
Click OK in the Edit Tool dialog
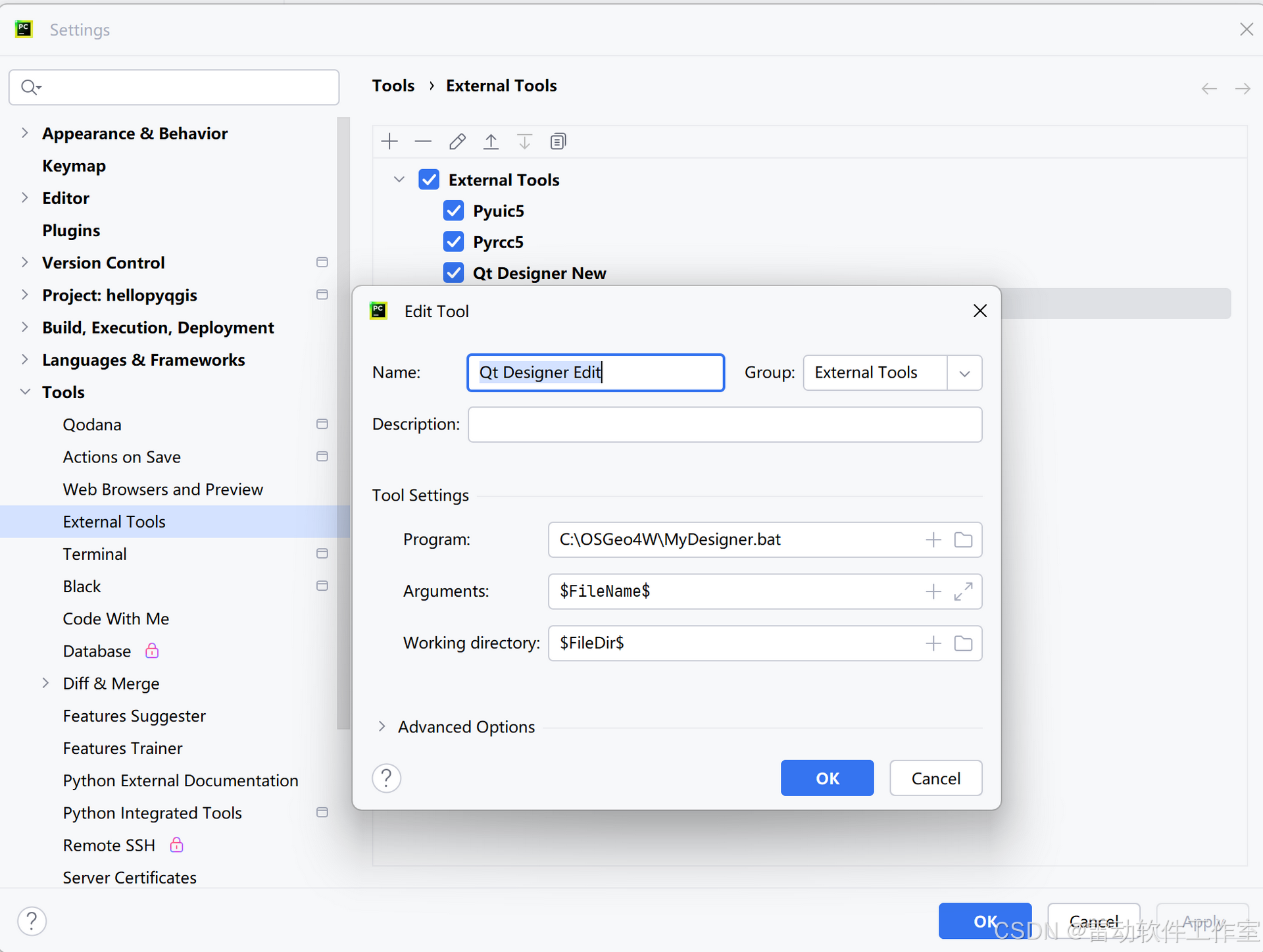[x=827, y=778]
